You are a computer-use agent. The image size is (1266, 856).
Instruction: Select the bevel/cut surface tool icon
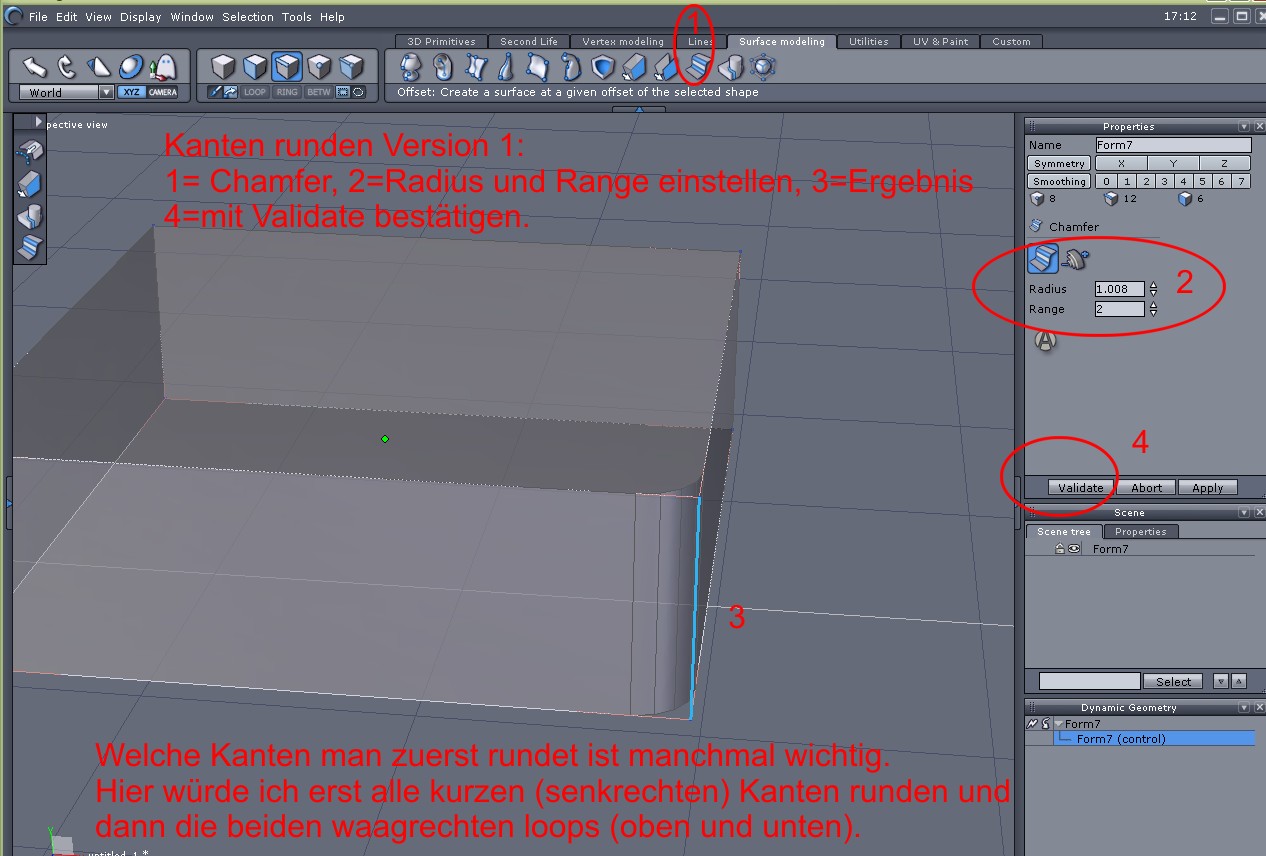pos(732,67)
